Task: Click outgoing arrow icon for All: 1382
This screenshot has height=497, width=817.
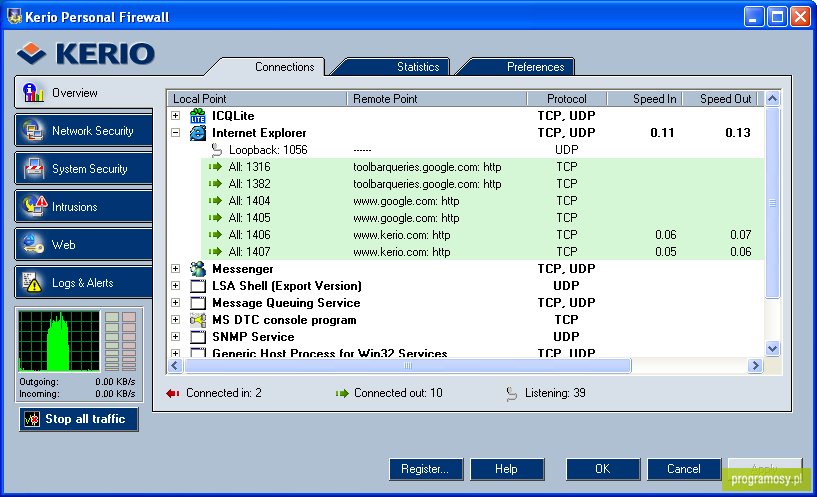Action: [x=215, y=184]
